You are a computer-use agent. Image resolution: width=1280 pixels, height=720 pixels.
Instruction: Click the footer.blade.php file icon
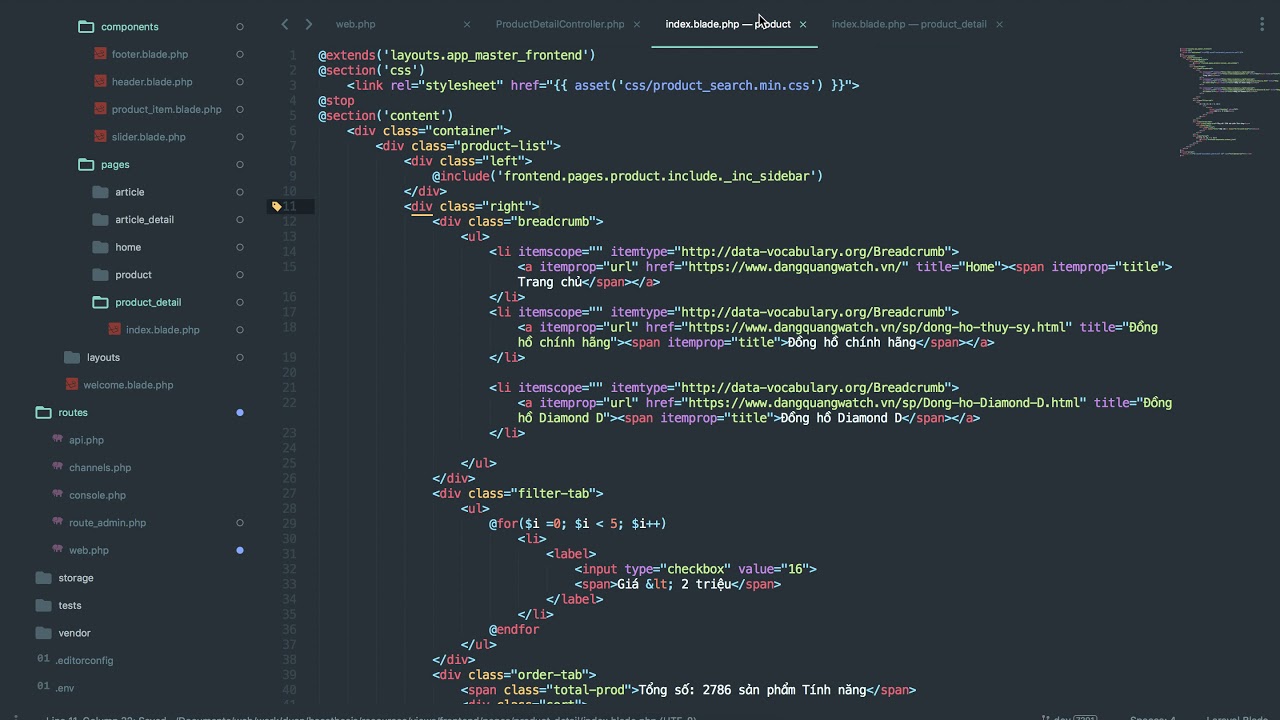(100, 54)
